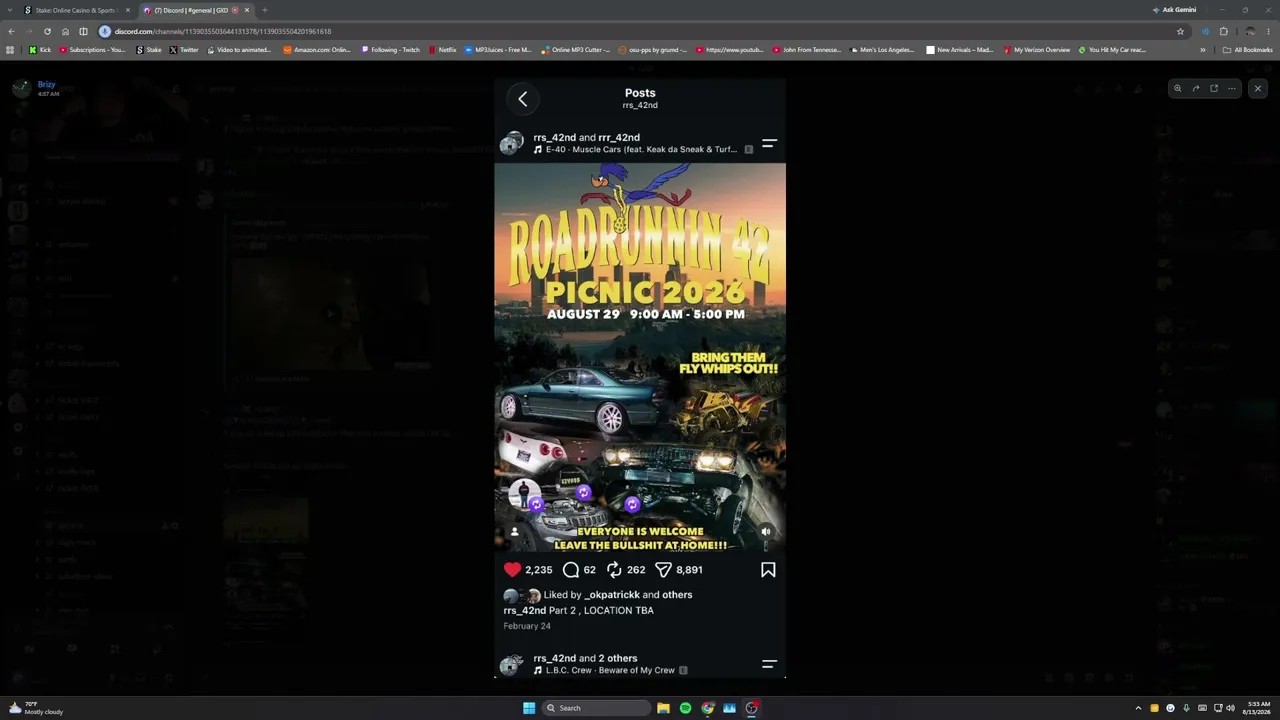Open Spotify from the taskbar
Screen dimensions: 1280x720
pyautogui.click(x=685, y=708)
